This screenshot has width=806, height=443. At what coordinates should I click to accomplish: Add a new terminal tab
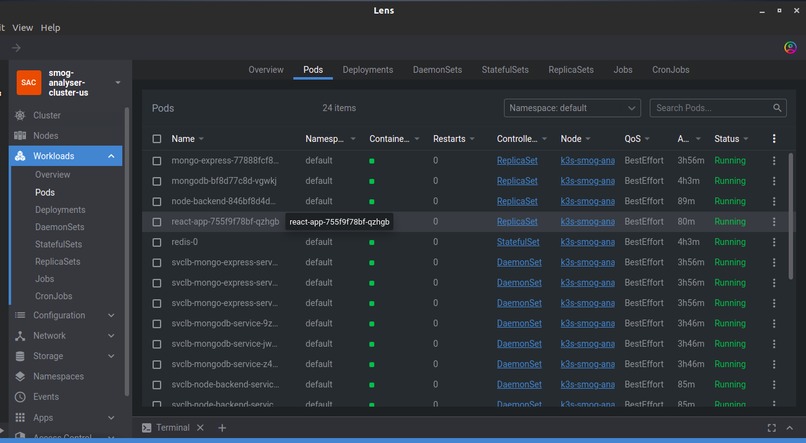(222, 428)
